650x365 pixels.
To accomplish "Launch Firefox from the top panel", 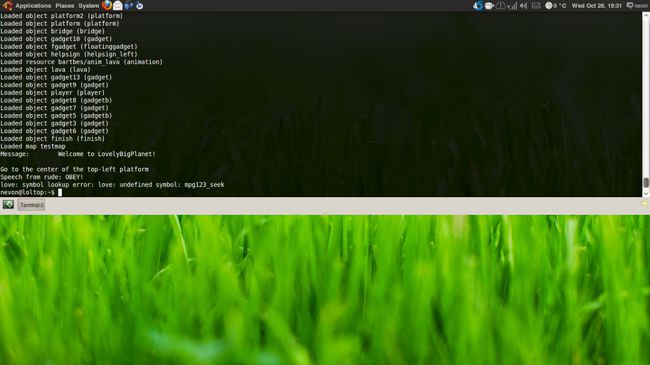I will tap(107, 5).
